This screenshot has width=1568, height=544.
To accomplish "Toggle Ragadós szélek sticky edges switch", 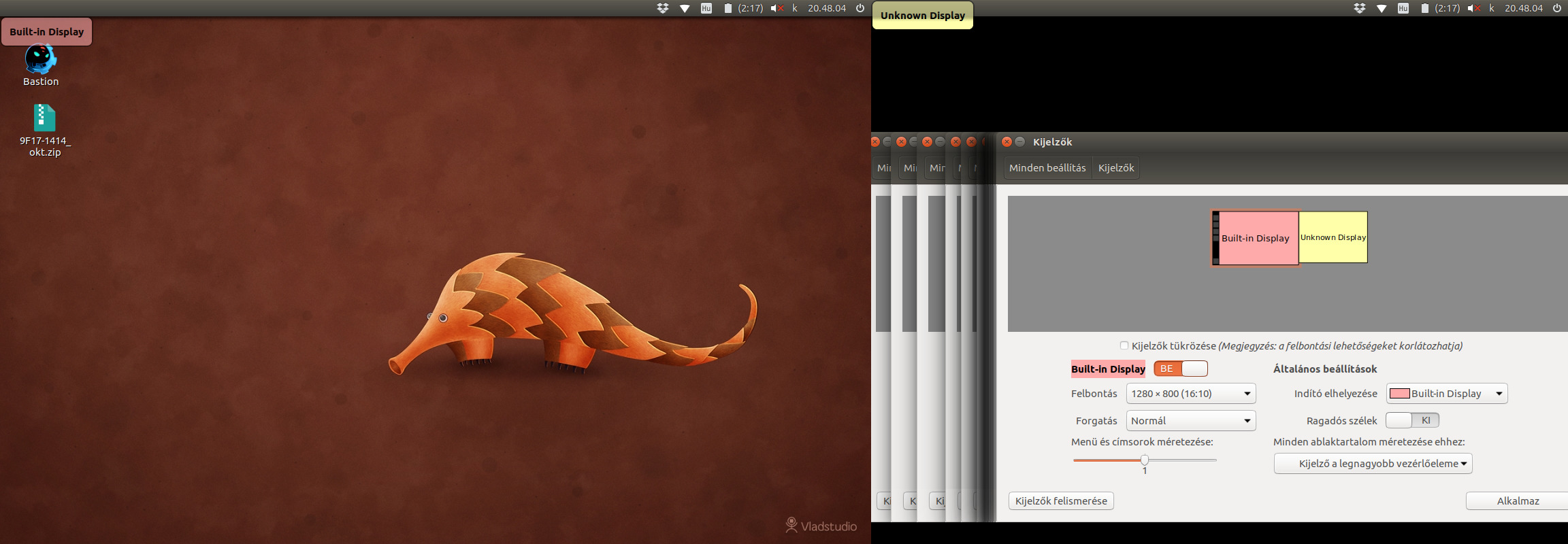I will (1412, 420).
